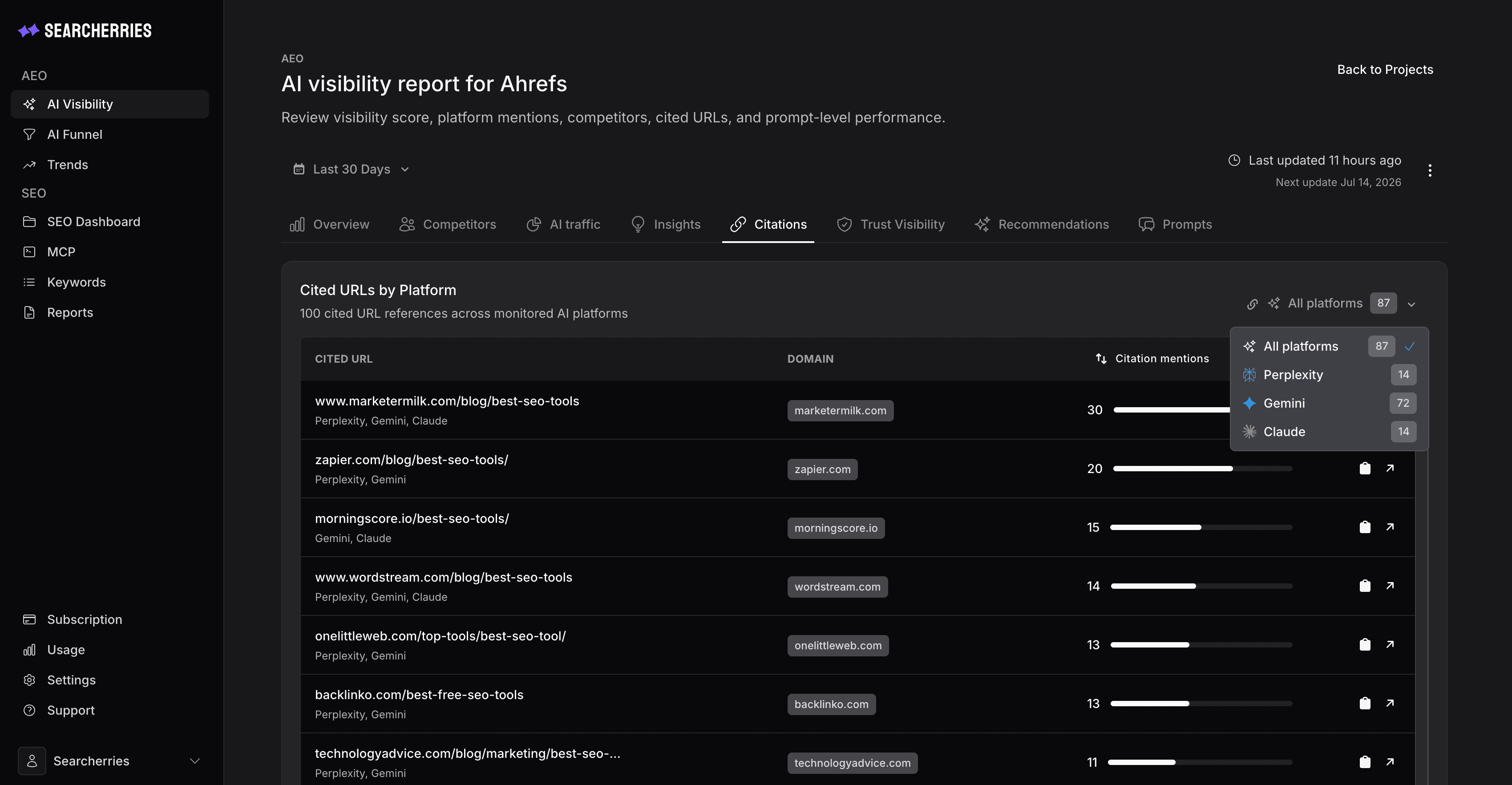This screenshot has height=785, width=1512.
Task: Select Perplexity in the platform filter list
Action: point(1329,375)
